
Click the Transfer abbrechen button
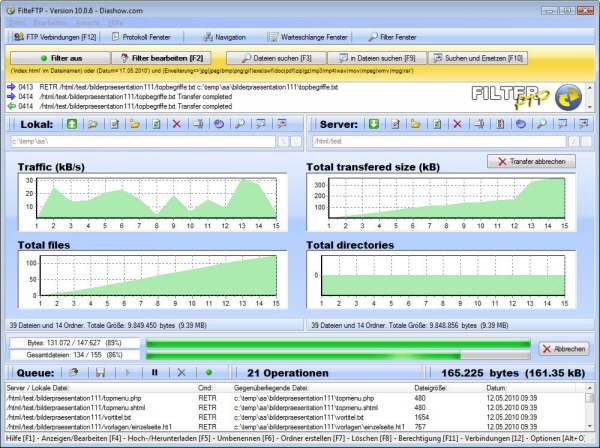531,161
